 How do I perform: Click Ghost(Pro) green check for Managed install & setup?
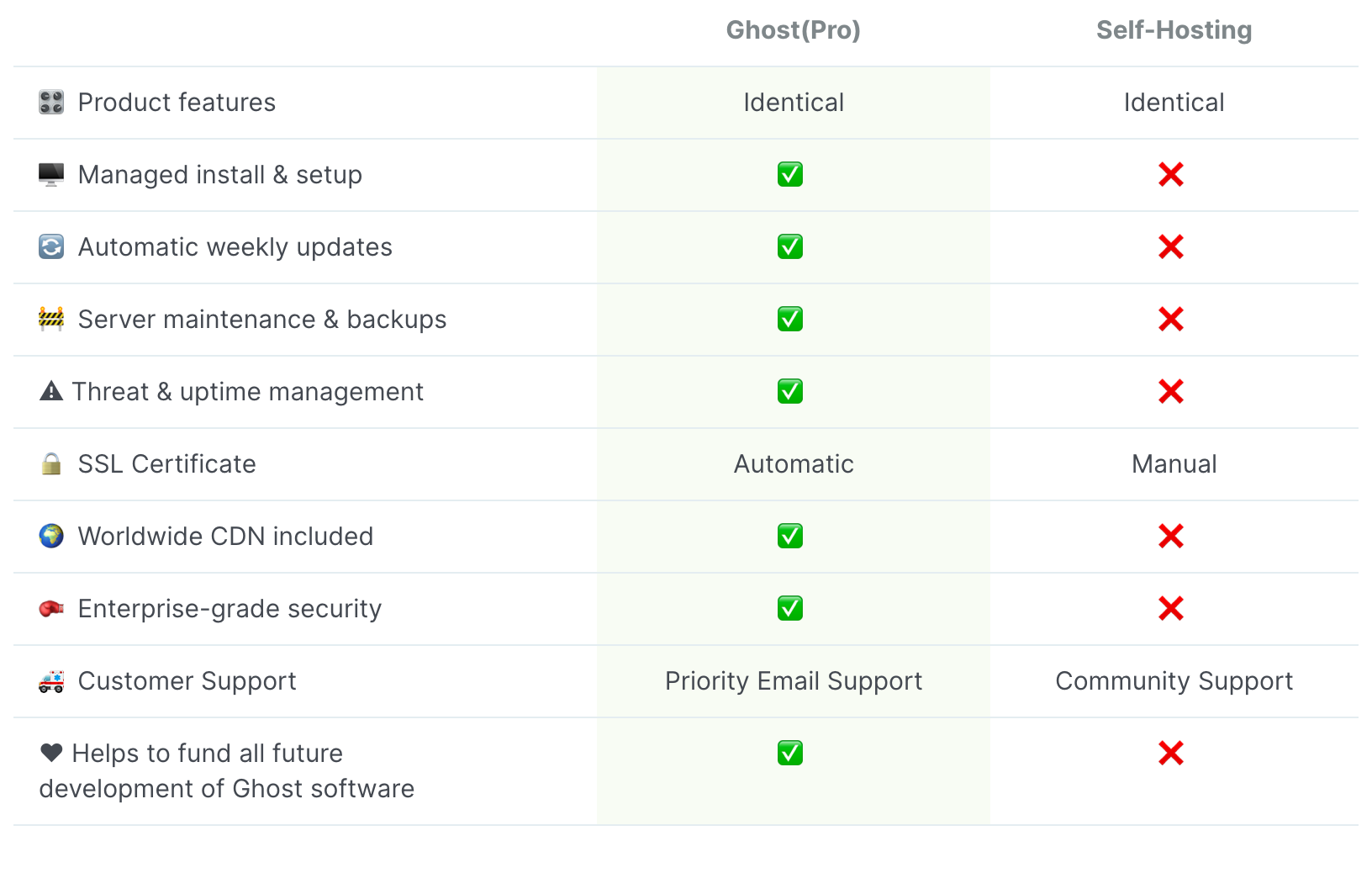click(x=790, y=175)
